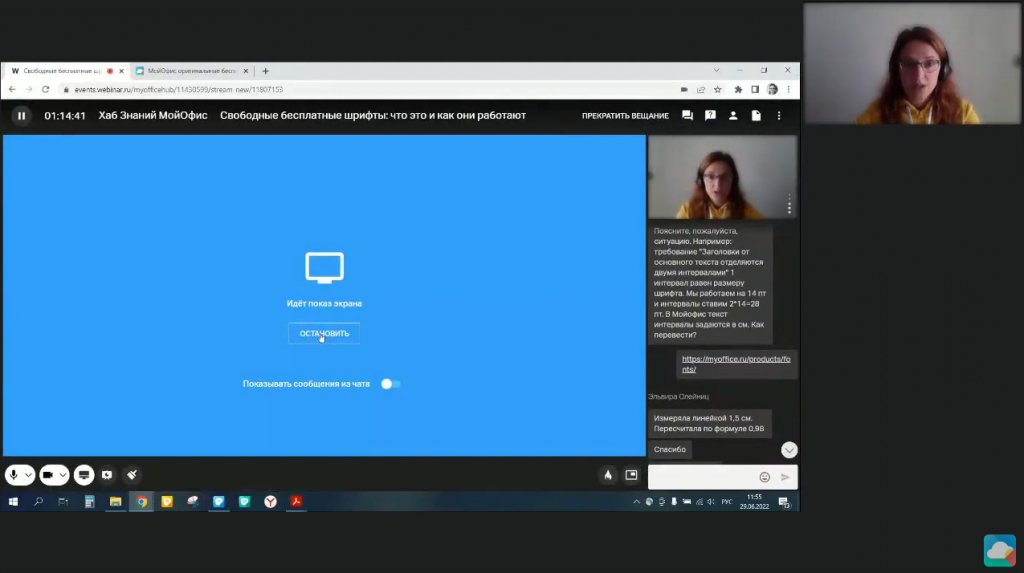Open Windows taskbar search
This screenshot has width=1024, height=573.
pyautogui.click(x=38, y=502)
